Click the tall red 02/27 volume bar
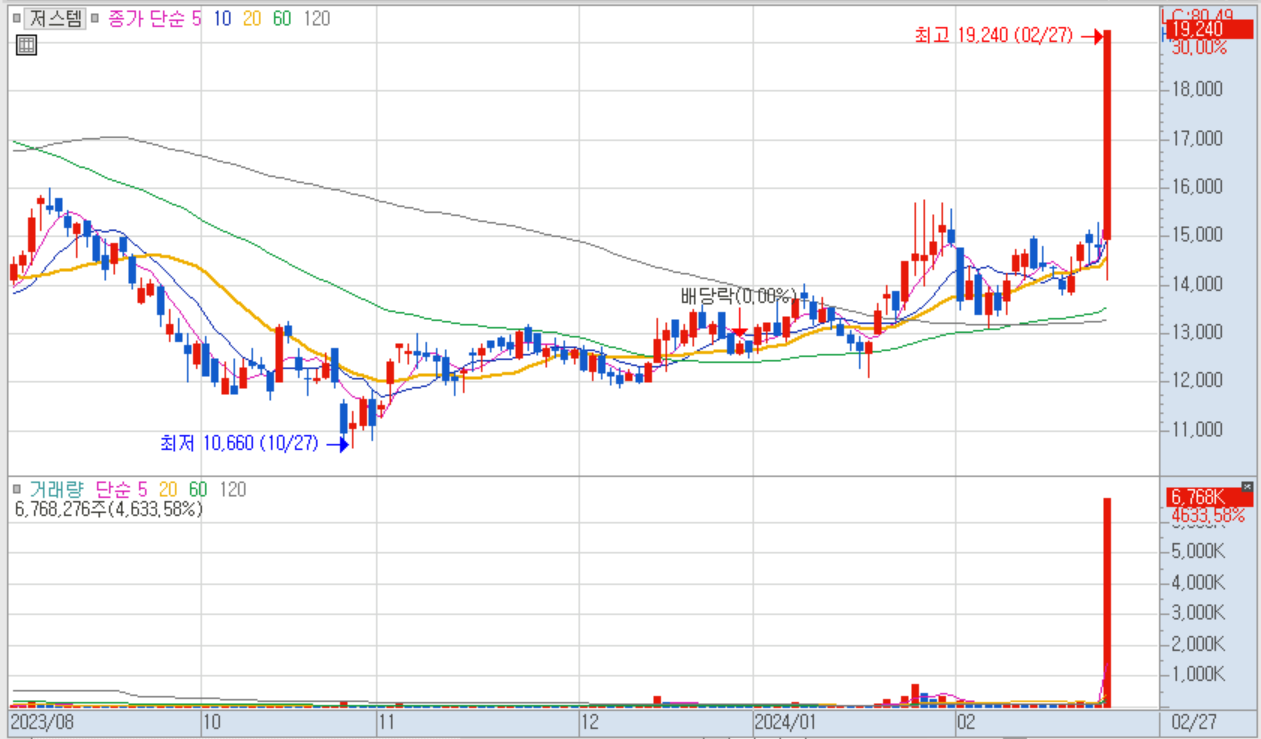Image resolution: width=1261 pixels, height=739 pixels. pos(1108,602)
